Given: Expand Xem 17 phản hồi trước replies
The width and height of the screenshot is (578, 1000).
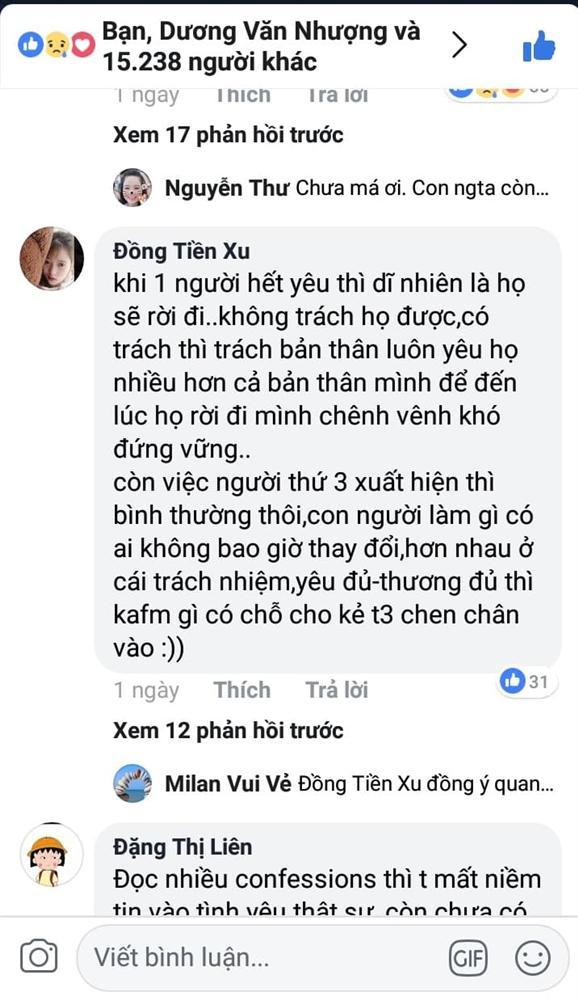Looking at the screenshot, I should 228,135.
